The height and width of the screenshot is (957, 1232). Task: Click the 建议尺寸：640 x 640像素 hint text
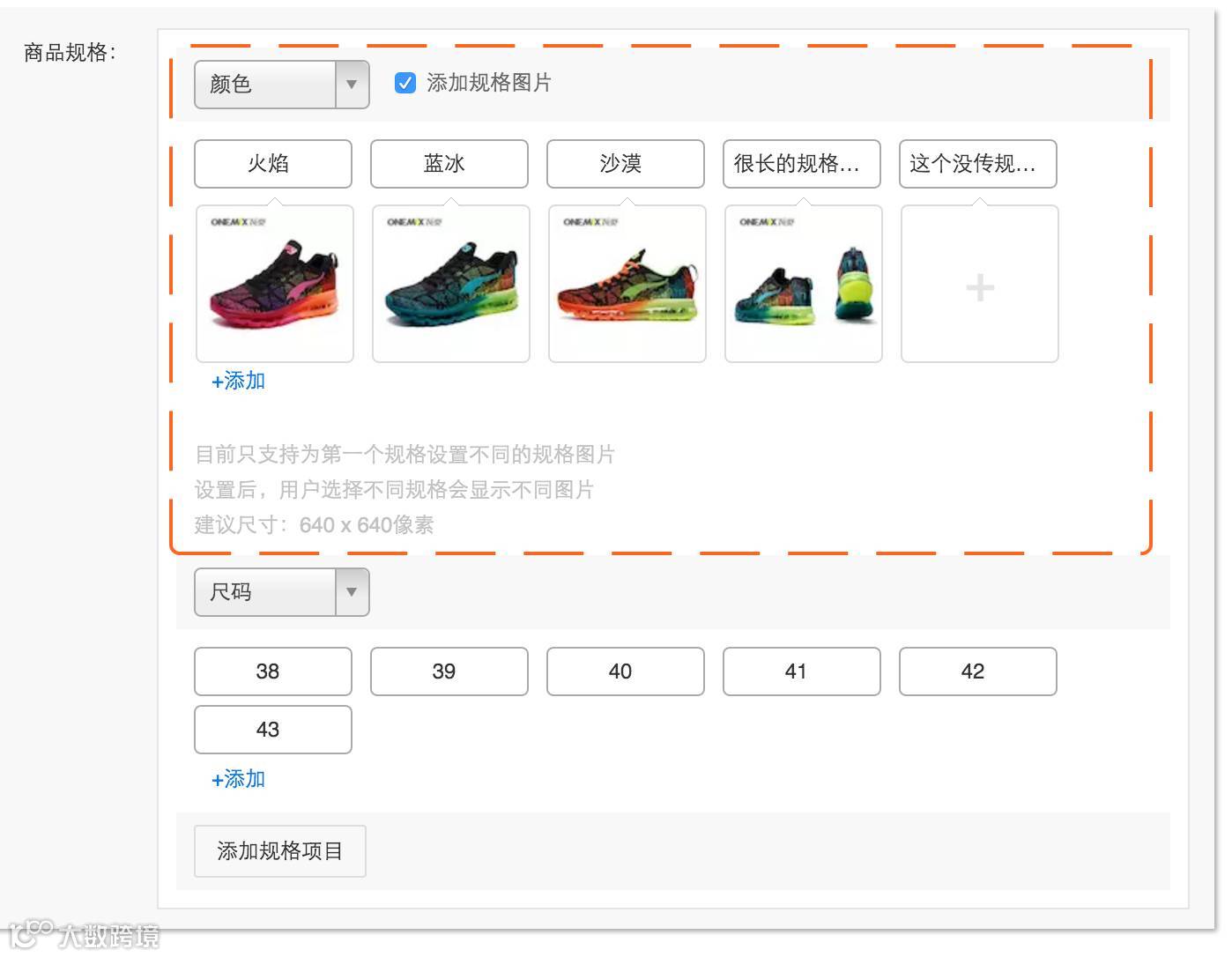(314, 525)
